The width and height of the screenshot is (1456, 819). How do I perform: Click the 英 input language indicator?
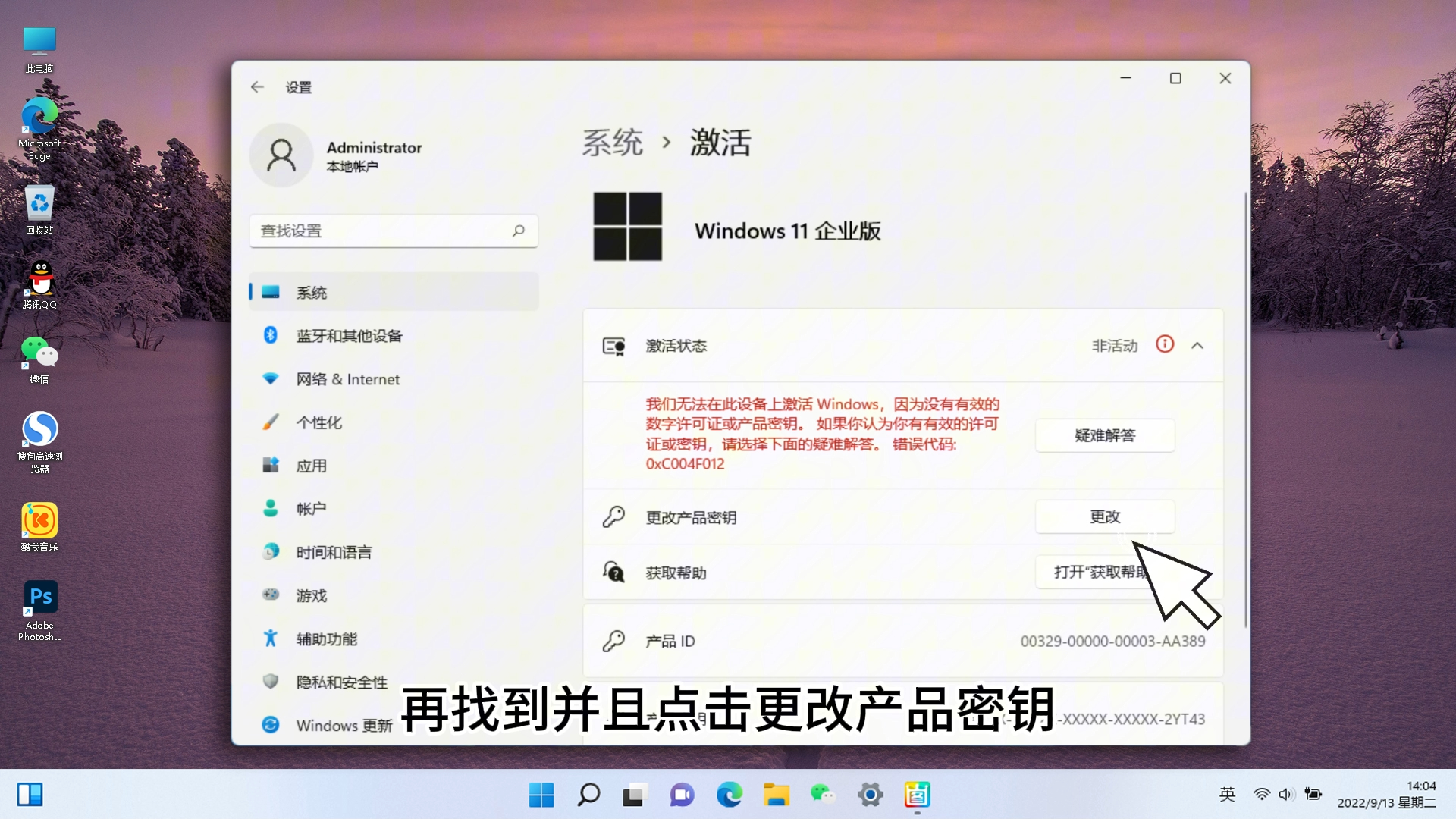1227,795
